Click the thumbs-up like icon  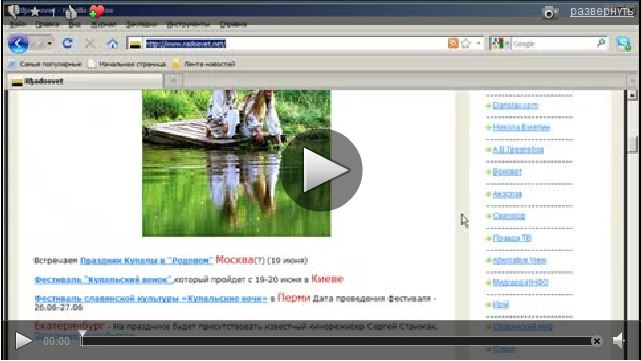tap(71, 12)
